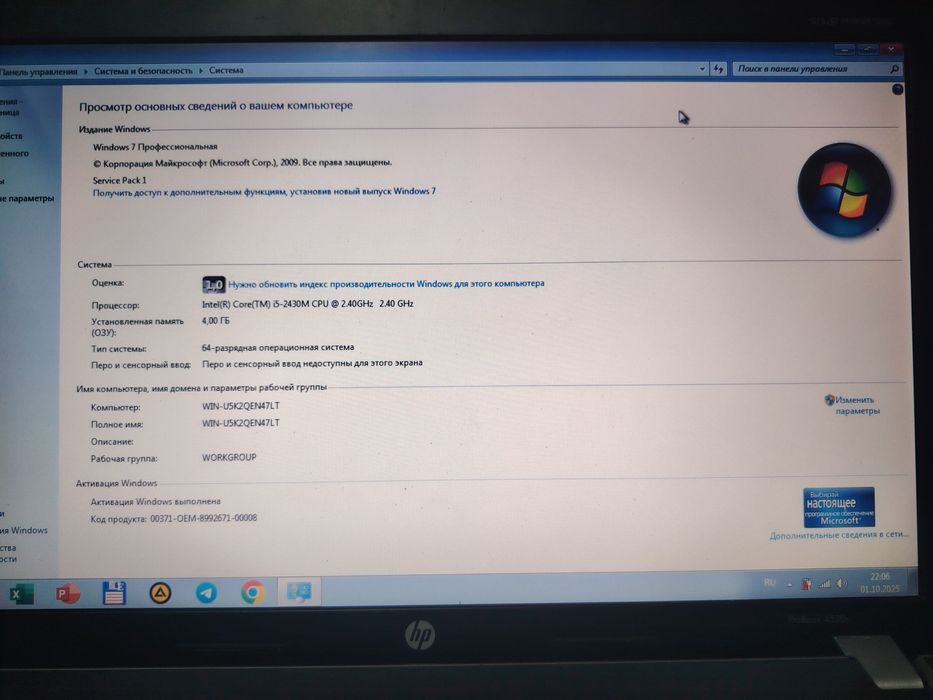Open the update performance index link

[386, 284]
